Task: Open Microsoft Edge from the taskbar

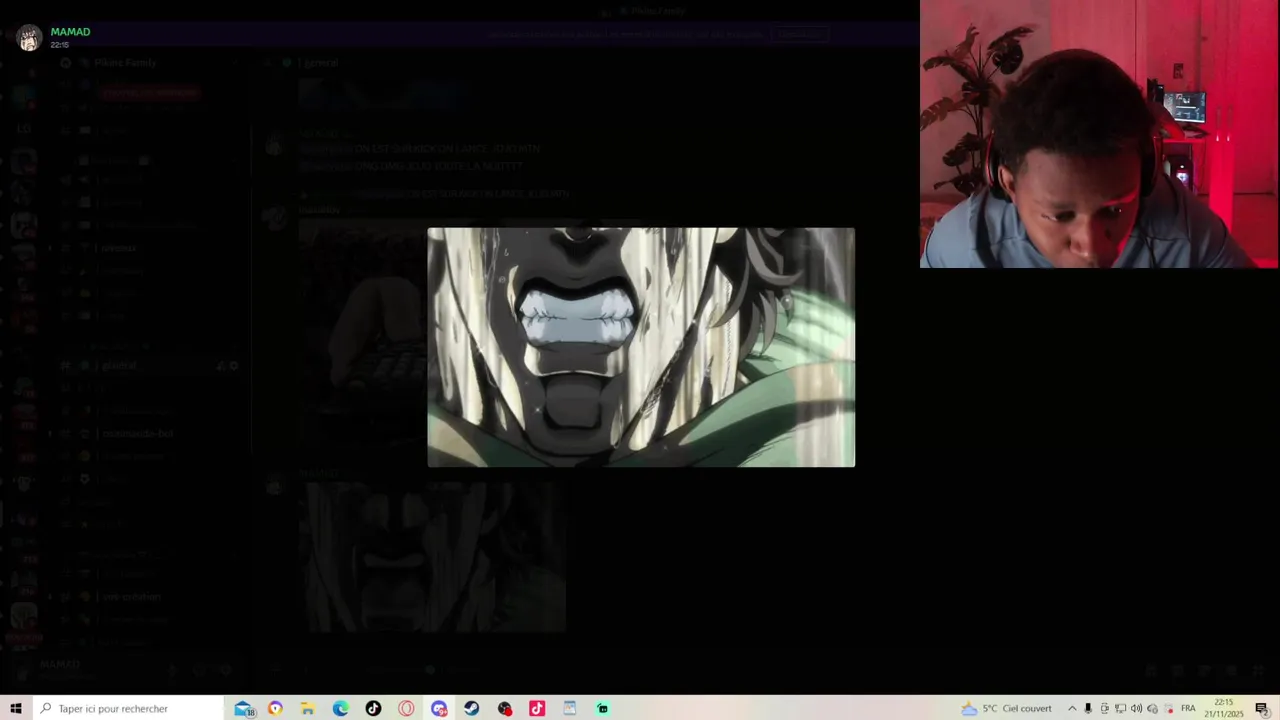Action: pyautogui.click(x=341, y=708)
